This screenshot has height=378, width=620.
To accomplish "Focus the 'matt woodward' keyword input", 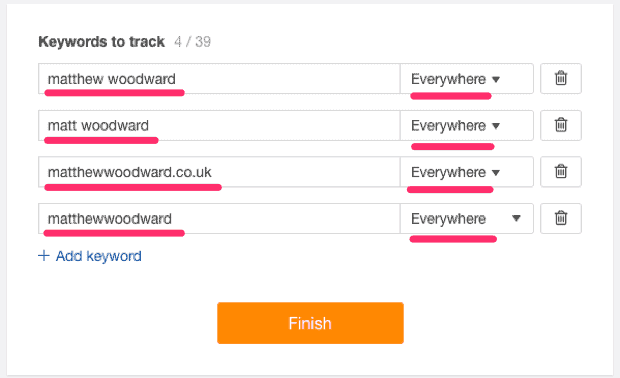I will tap(219, 125).
